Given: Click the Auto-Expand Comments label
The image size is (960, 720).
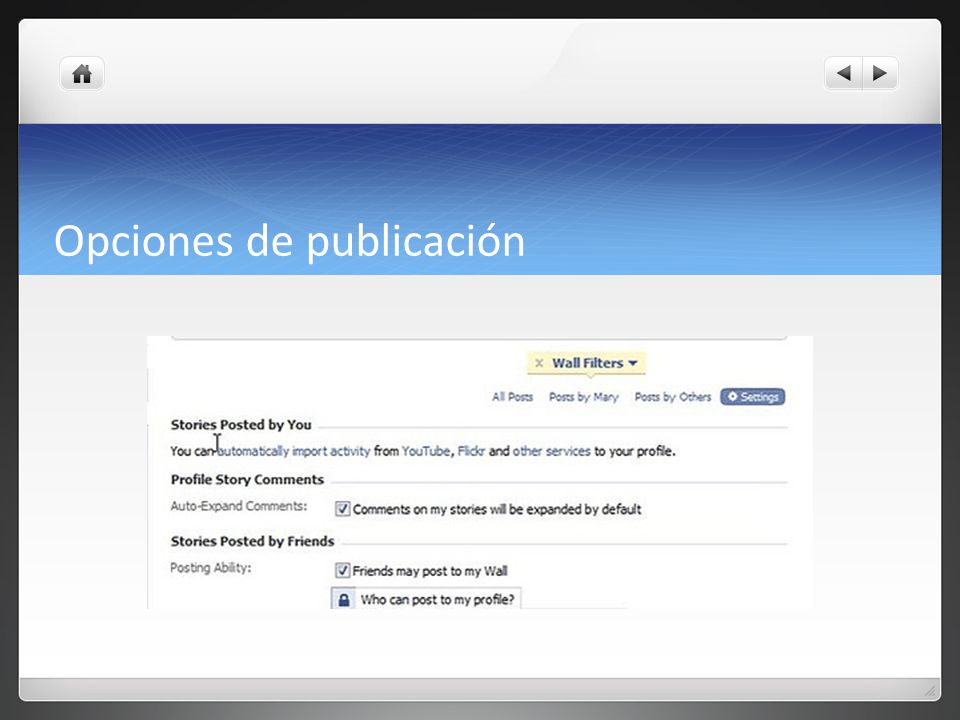Looking at the screenshot, I should pyautogui.click(x=239, y=506).
